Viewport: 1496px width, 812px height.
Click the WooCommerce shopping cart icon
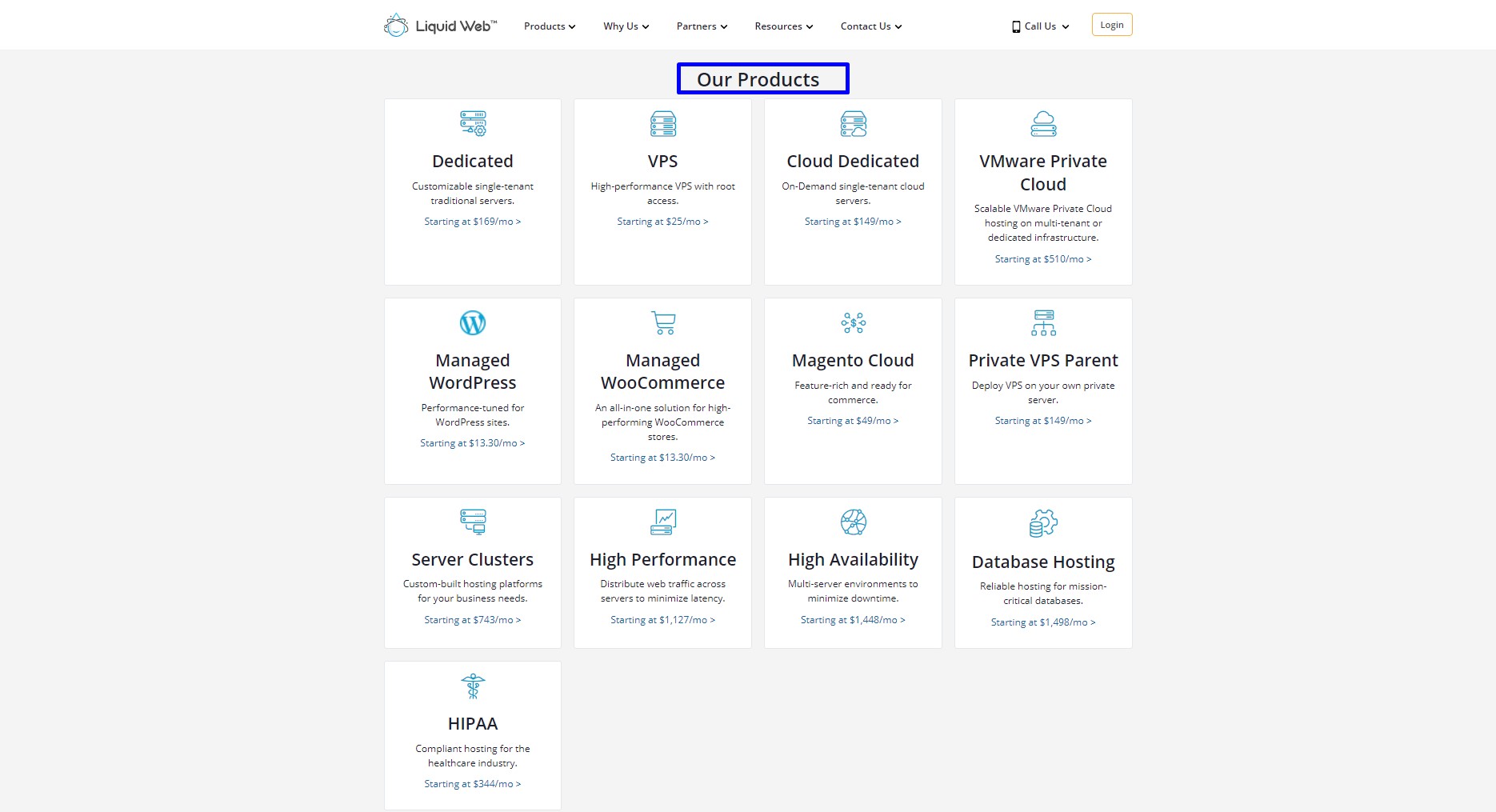click(x=662, y=322)
